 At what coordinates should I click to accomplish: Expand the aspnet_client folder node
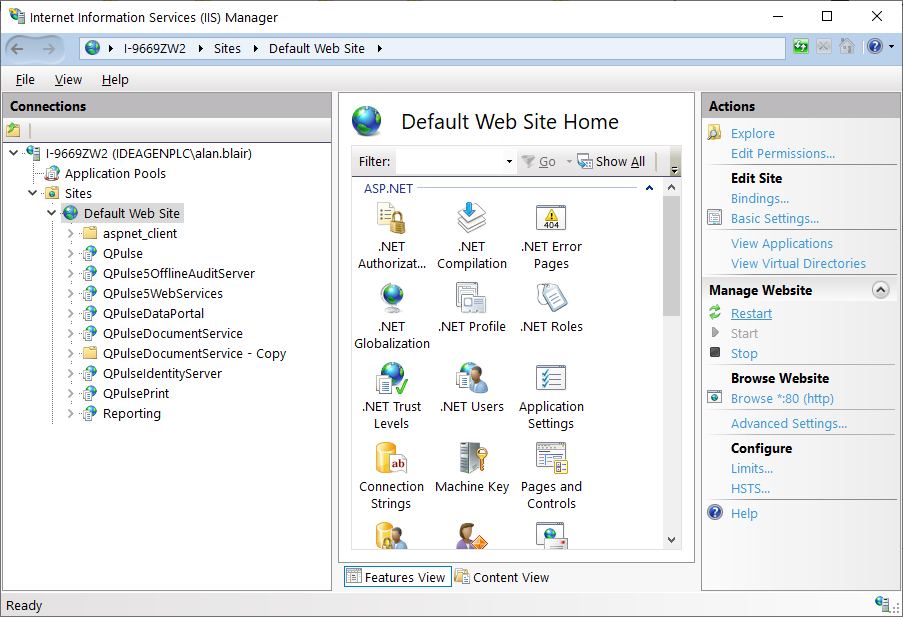[70, 233]
